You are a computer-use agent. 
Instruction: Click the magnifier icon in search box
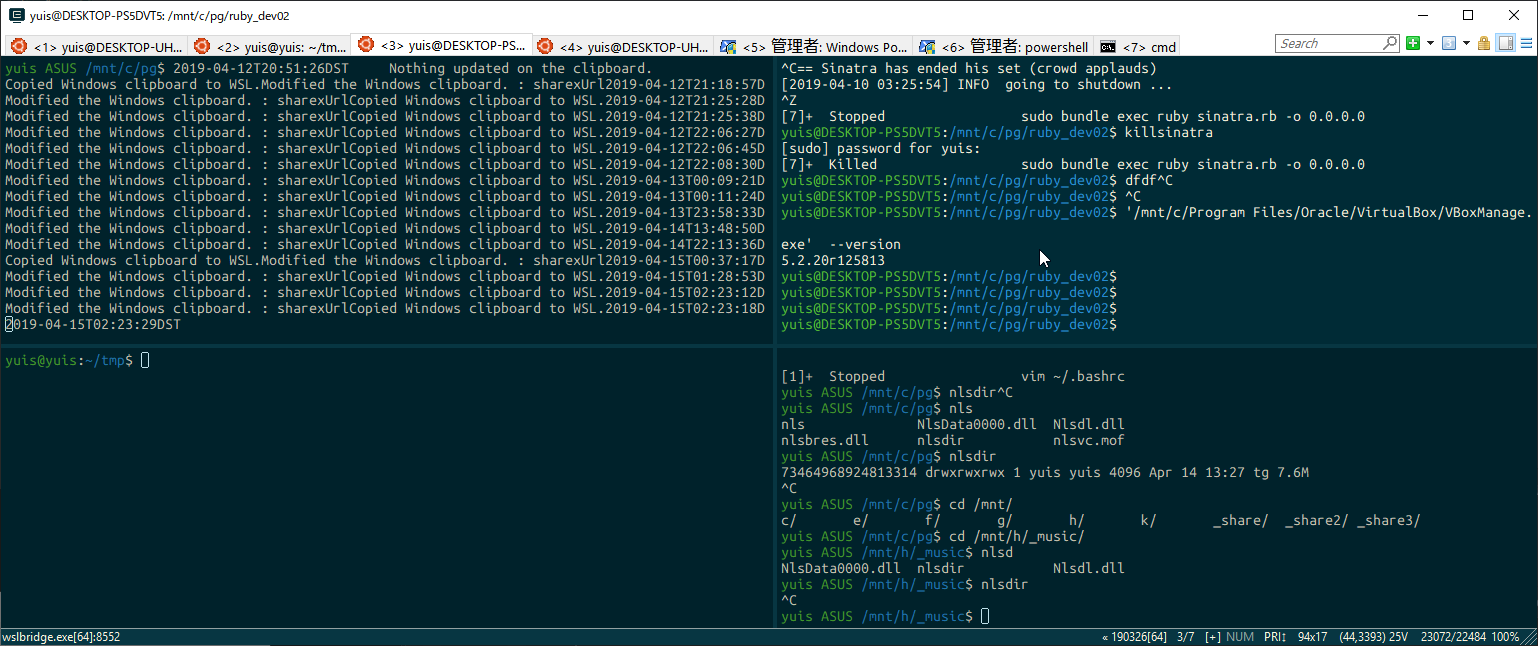[x=1390, y=44]
